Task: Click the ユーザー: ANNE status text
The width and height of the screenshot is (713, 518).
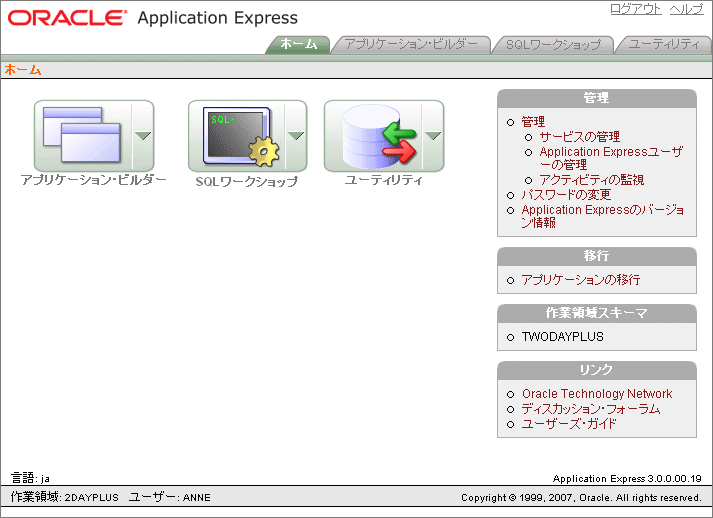Action: pos(169,497)
